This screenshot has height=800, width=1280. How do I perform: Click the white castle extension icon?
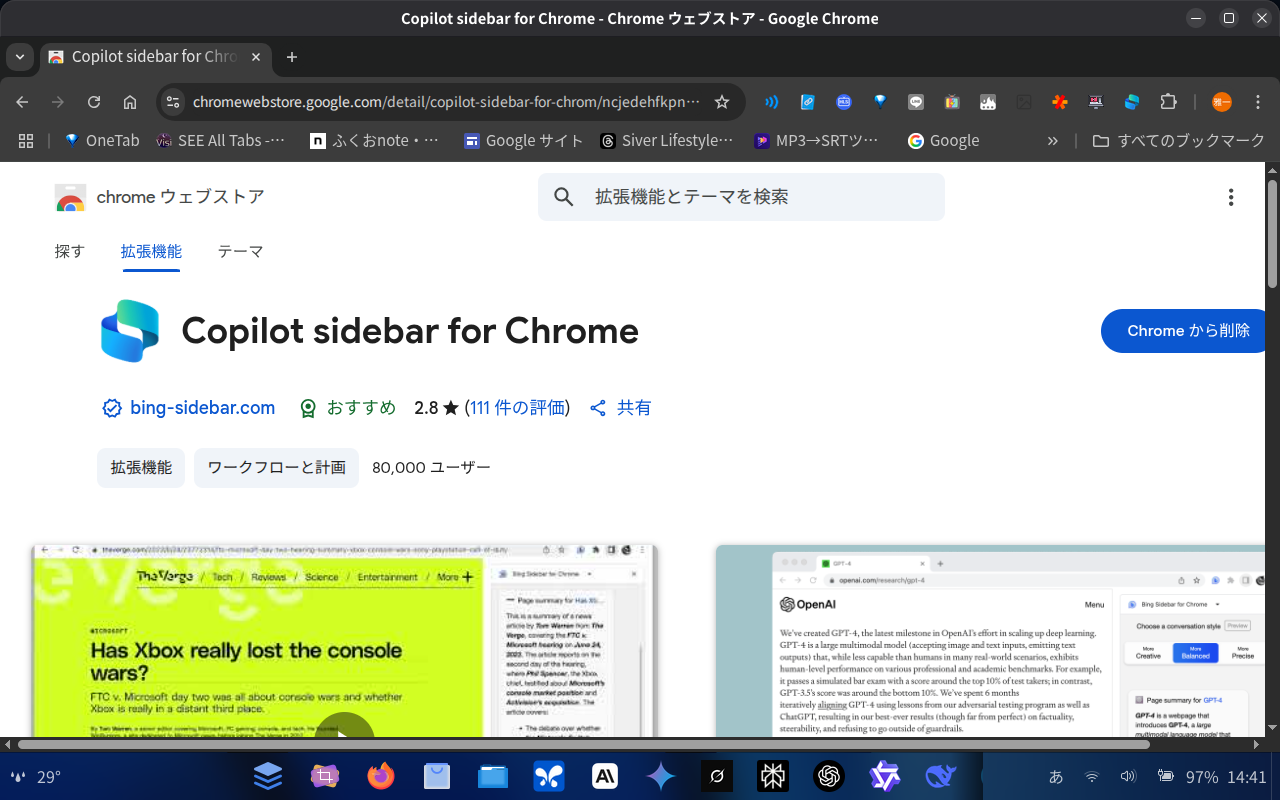tap(988, 102)
